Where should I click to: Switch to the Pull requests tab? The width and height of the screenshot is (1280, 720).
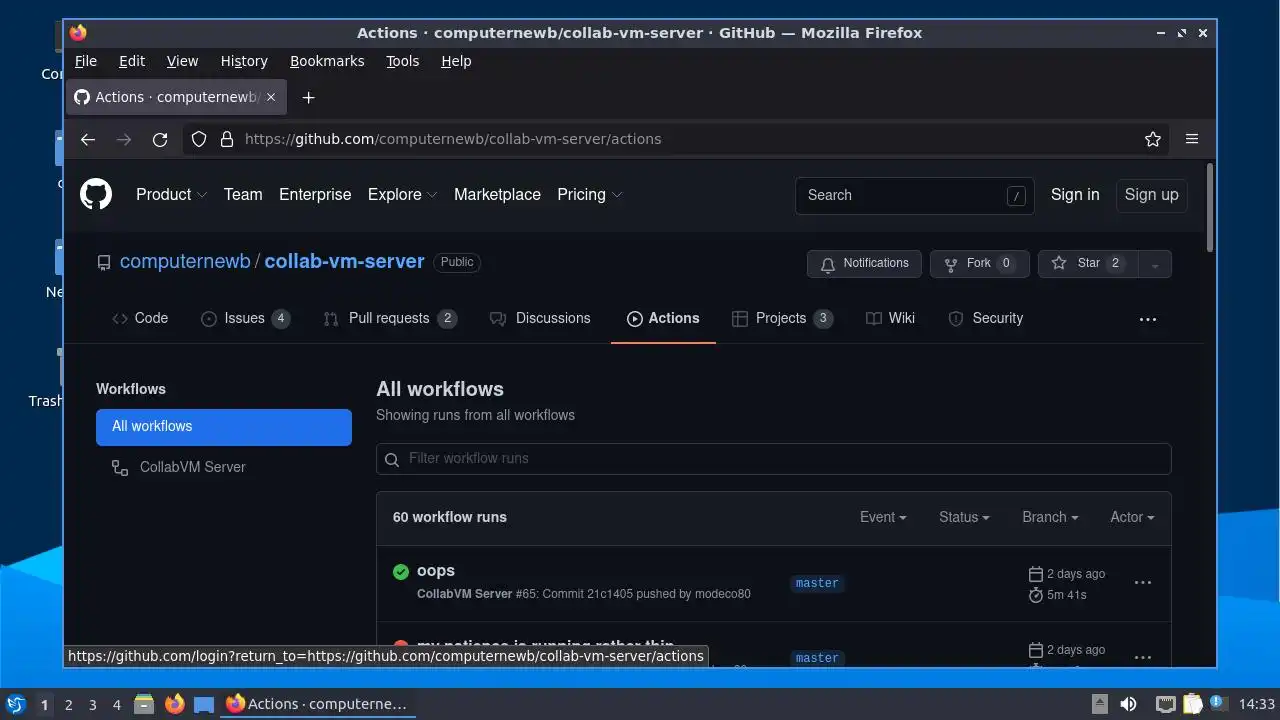pos(390,318)
